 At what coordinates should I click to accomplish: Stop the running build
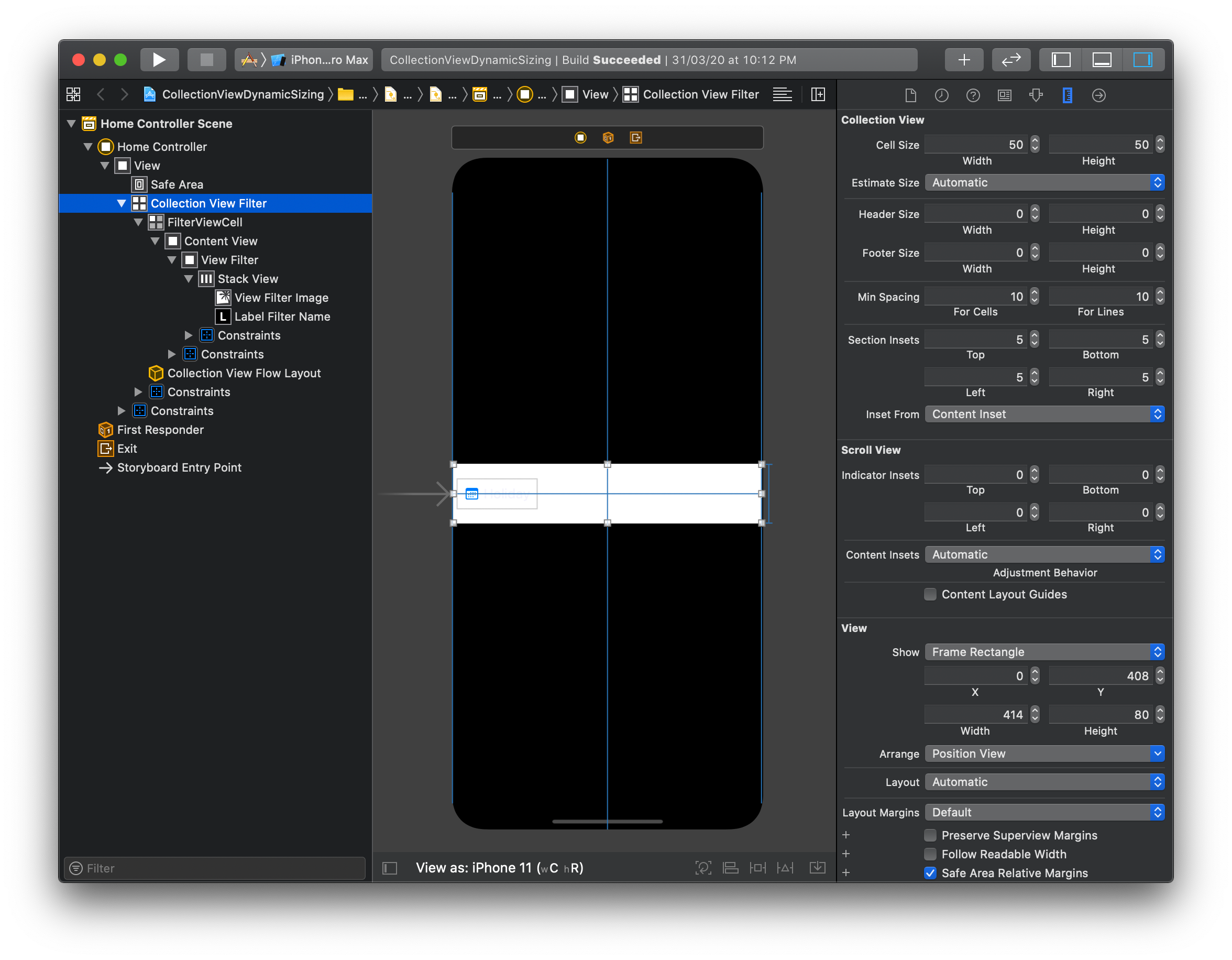pyautogui.click(x=206, y=60)
